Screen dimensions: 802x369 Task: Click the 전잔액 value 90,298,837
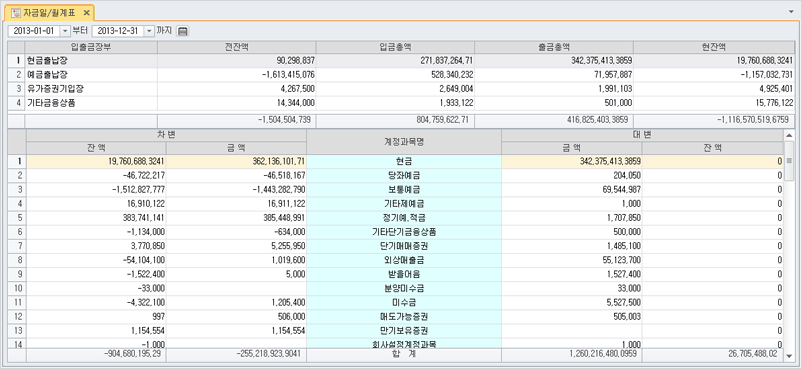[x=295, y=60]
